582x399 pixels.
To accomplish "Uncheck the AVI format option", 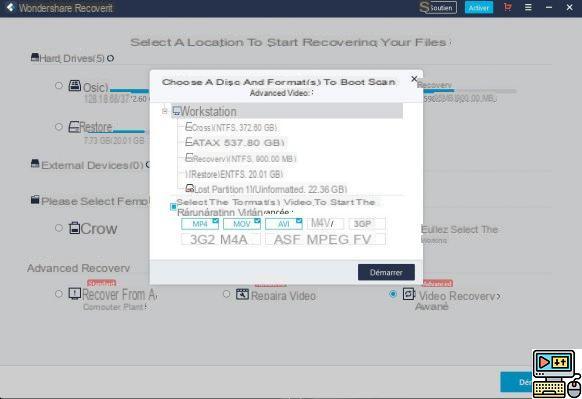I will [284, 224].
